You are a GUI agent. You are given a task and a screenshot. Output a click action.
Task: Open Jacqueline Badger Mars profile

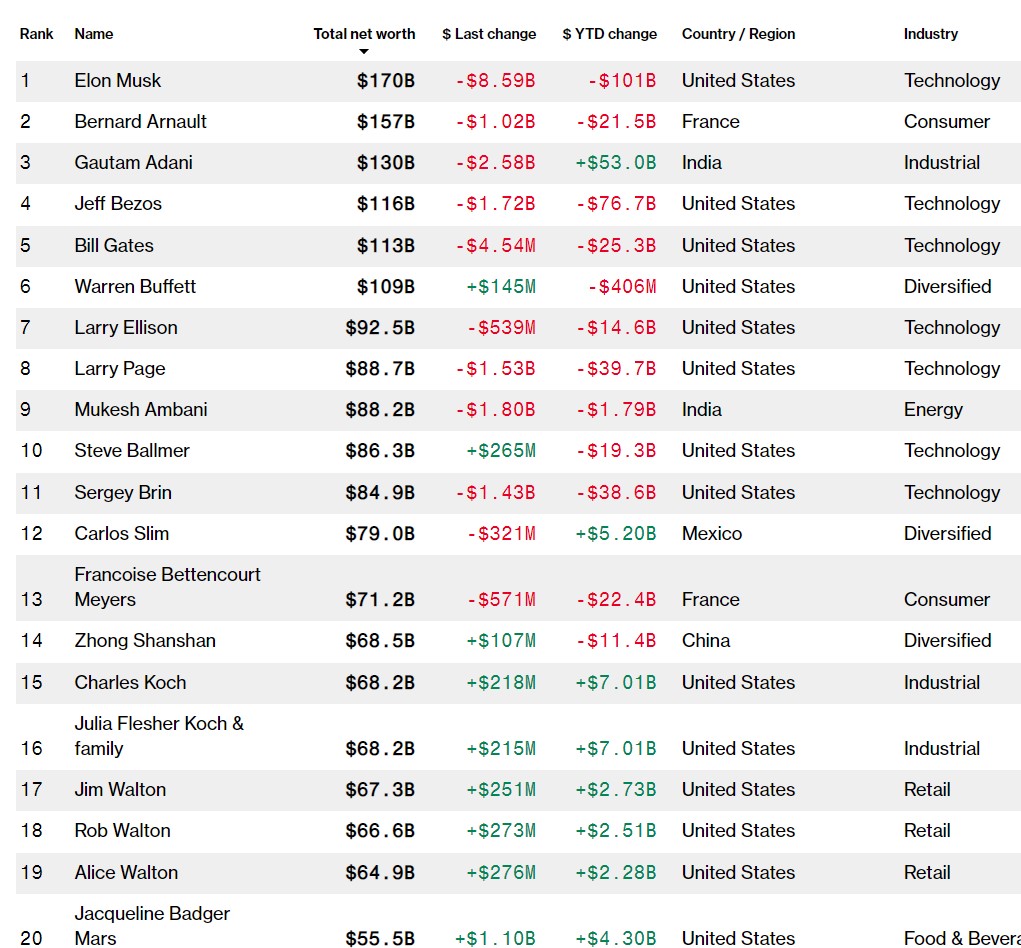pos(152,926)
